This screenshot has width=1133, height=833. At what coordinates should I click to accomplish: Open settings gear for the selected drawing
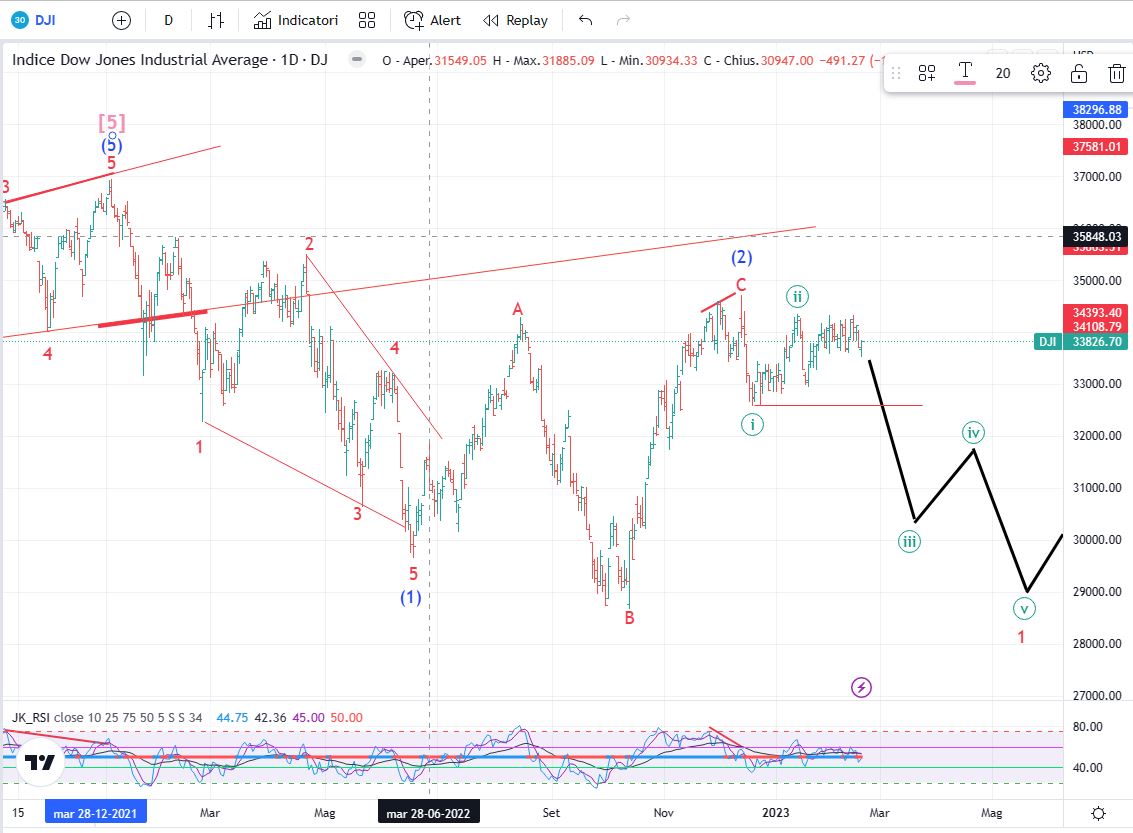(x=1041, y=72)
